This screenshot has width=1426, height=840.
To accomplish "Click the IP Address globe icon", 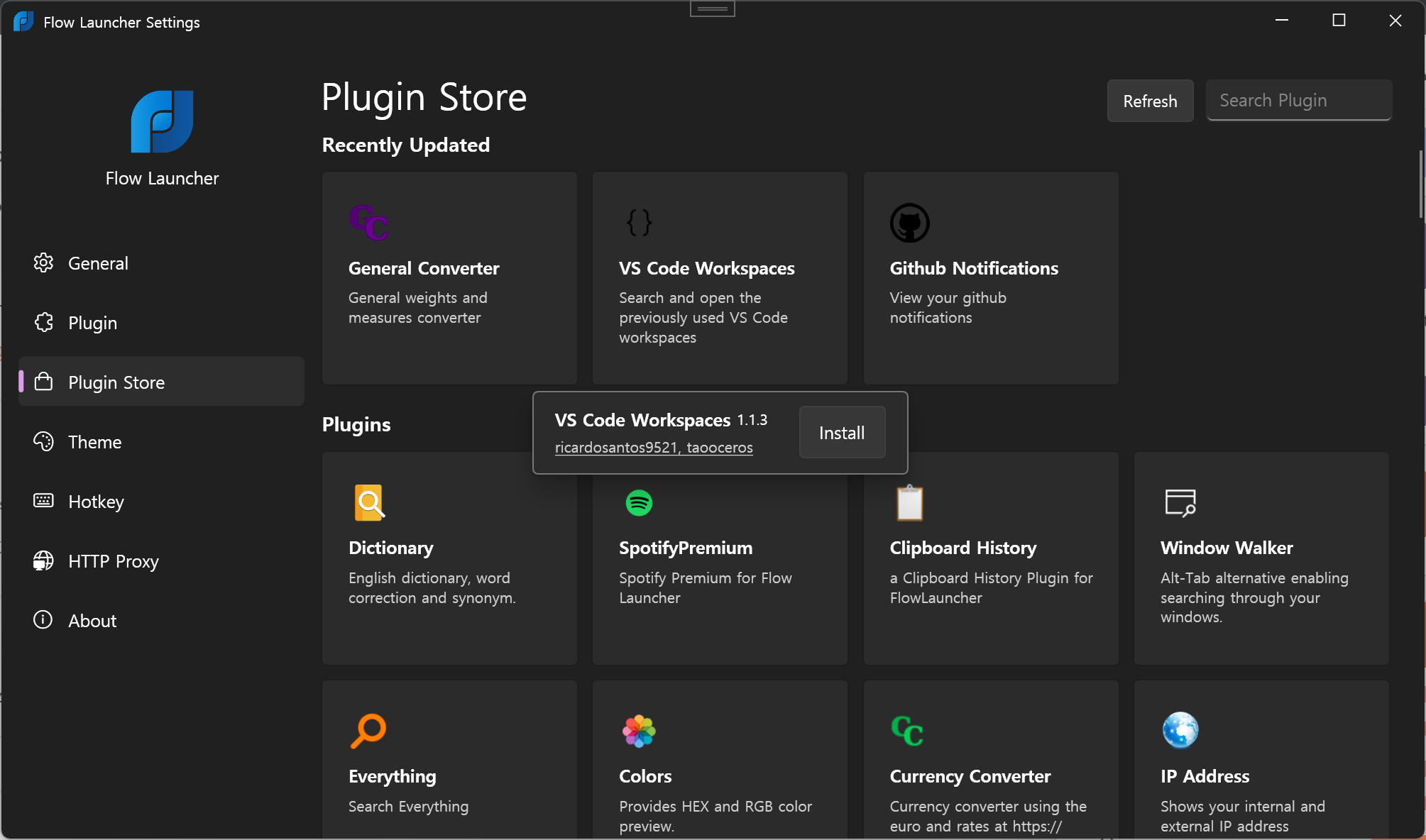I will (1180, 730).
